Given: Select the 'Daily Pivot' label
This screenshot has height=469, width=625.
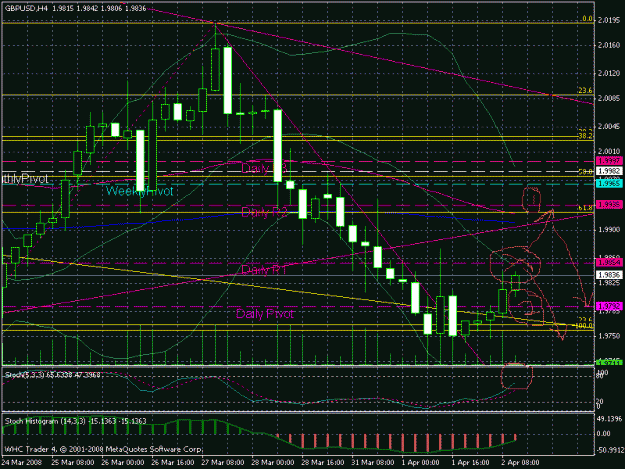Looking at the screenshot, I should (265, 314).
